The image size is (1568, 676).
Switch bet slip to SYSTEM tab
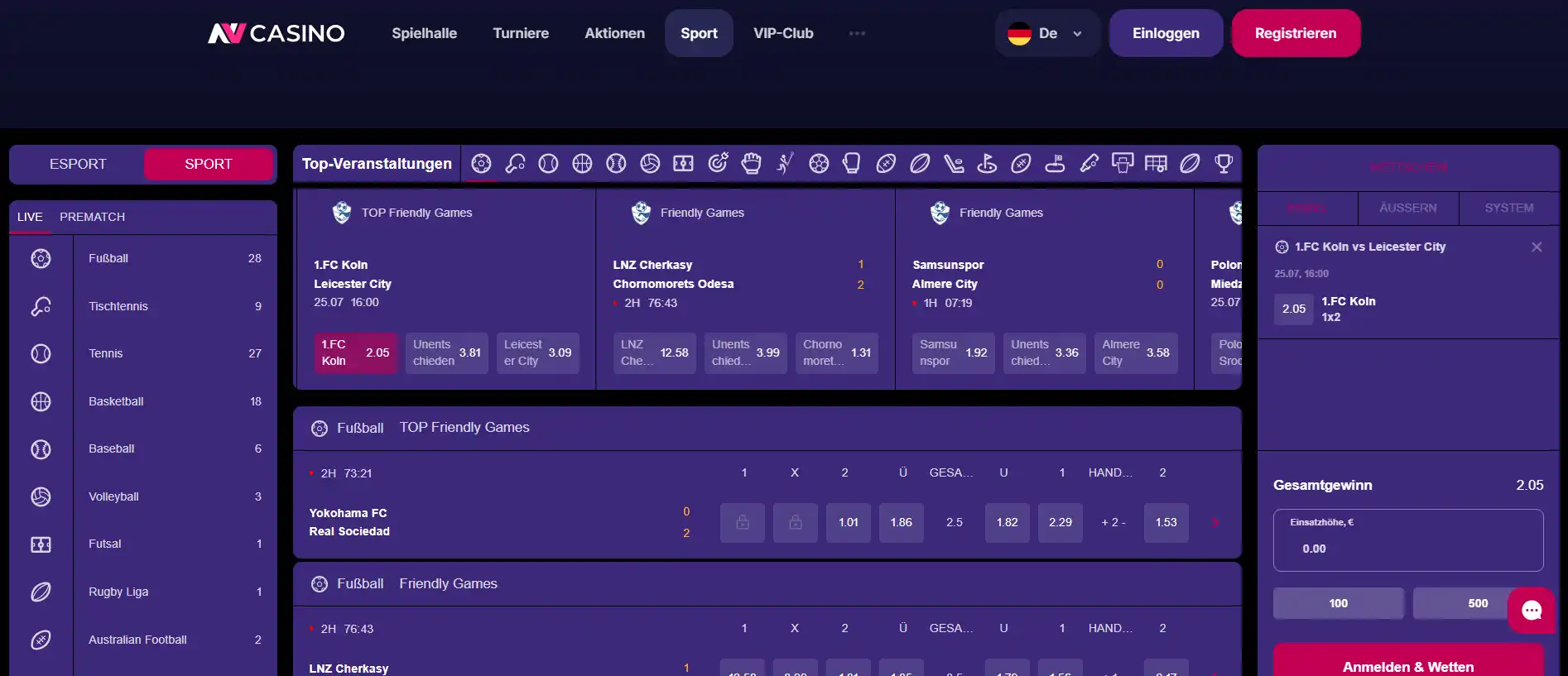tap(1508, 208)
